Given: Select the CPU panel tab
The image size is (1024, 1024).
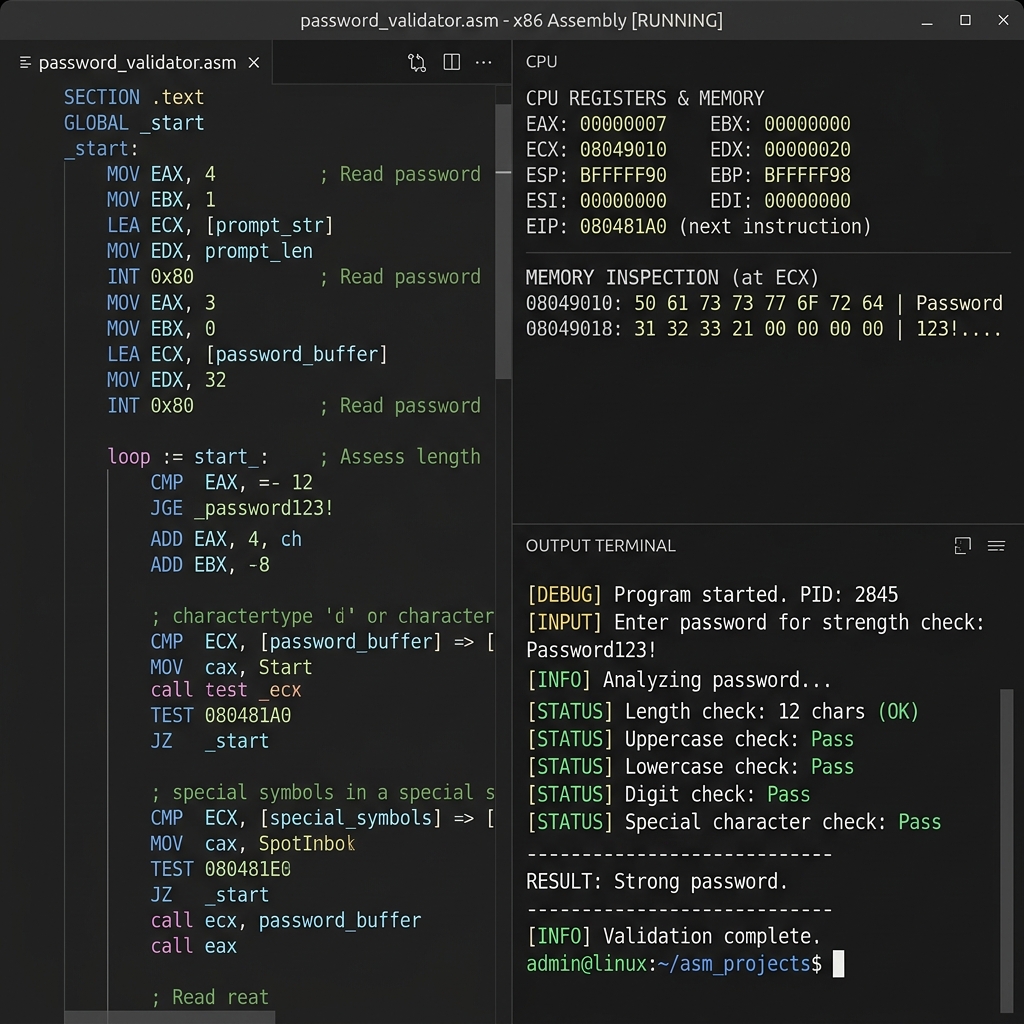Looking at the screenshot, I should coord(541,61).
